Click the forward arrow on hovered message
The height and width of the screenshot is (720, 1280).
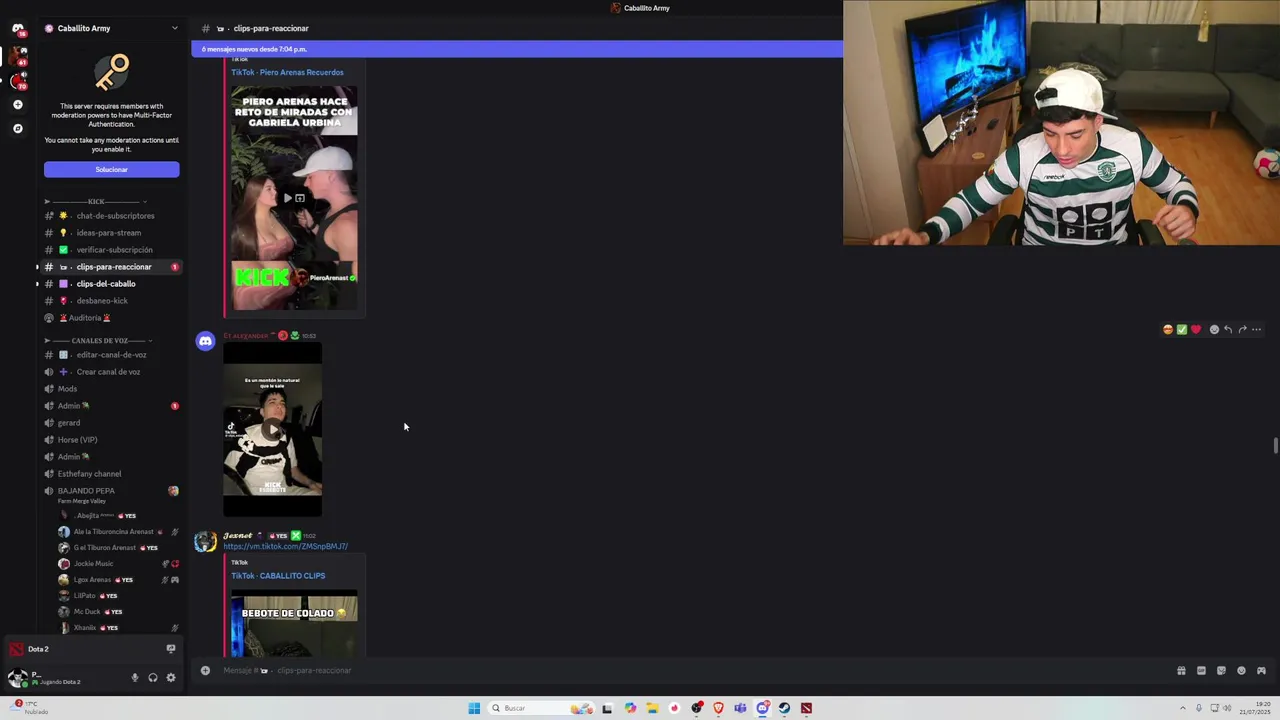[x=1242, y=329]
